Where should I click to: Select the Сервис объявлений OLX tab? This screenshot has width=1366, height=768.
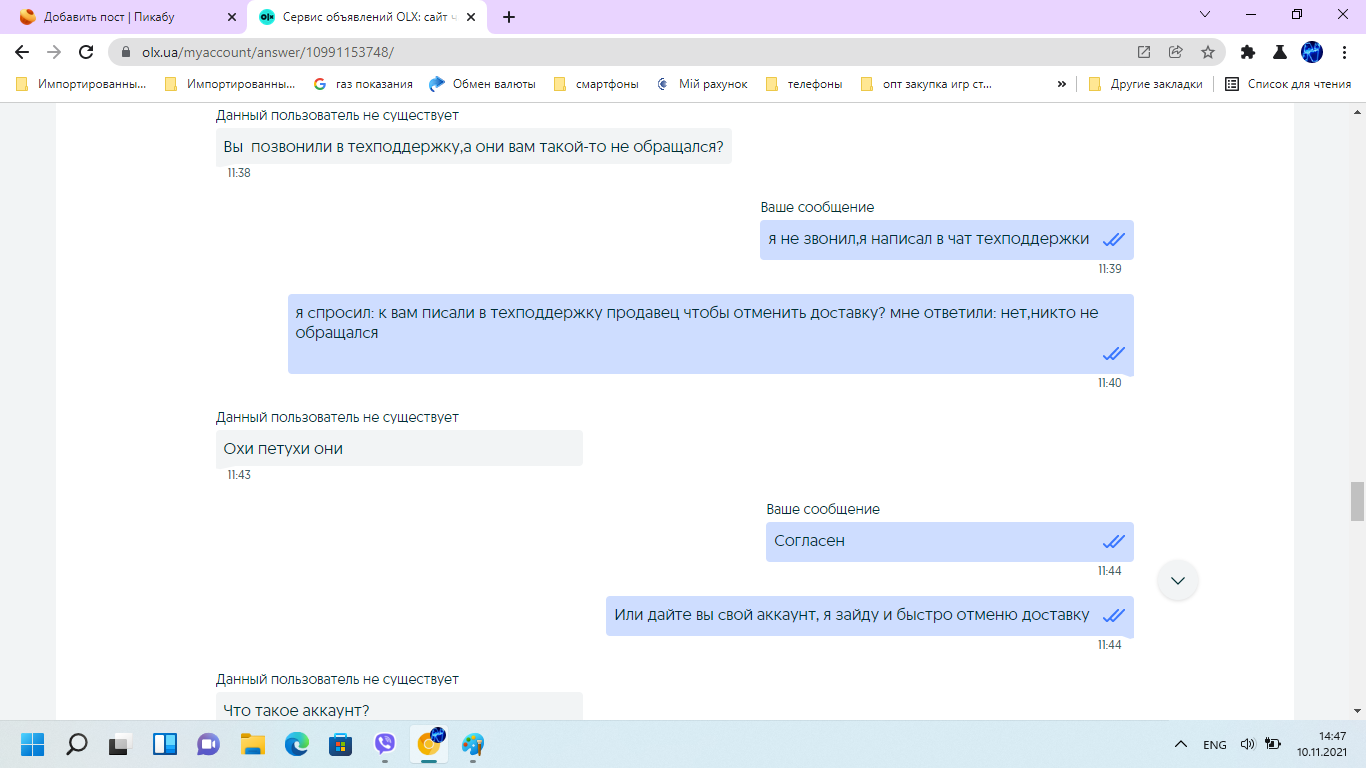tap(366, 17)
